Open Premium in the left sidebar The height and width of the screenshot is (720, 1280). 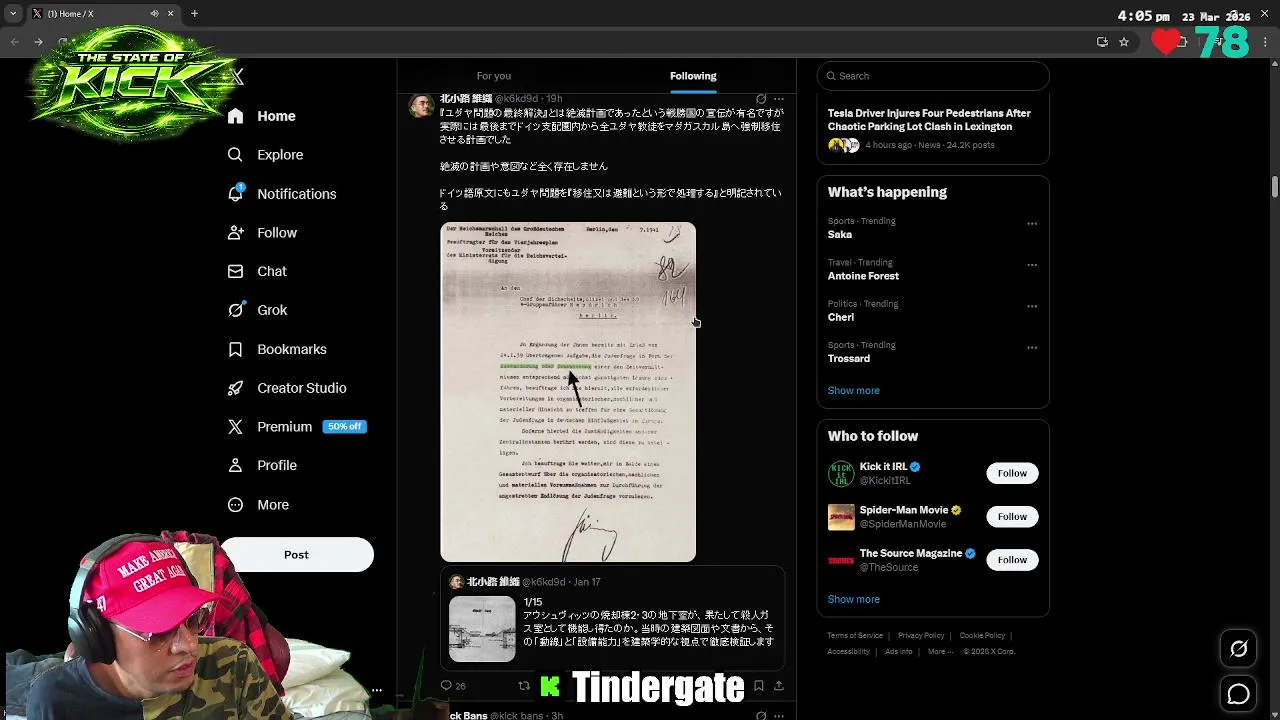click(x=270, y=427)
